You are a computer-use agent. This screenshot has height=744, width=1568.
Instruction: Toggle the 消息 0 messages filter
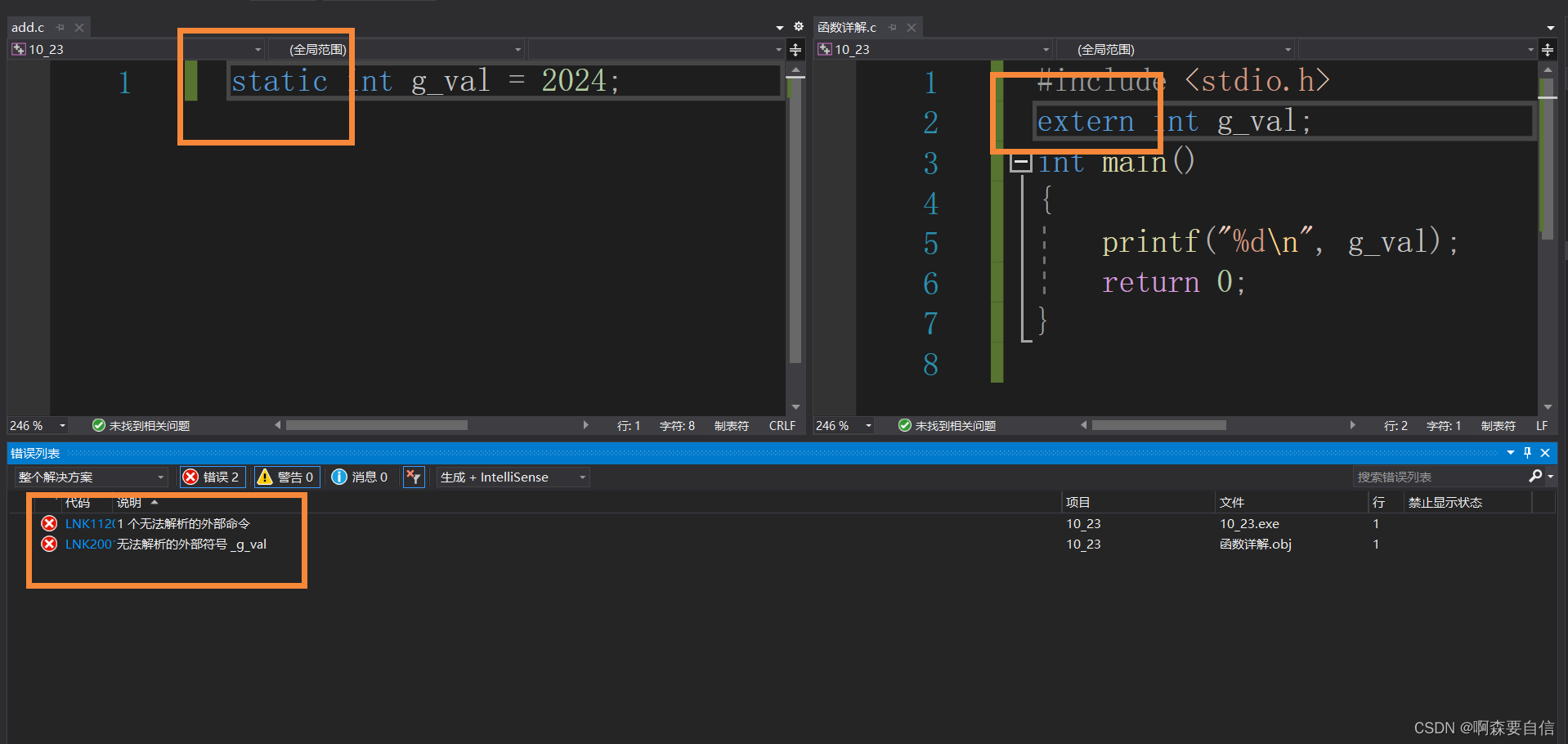(360, 477)
